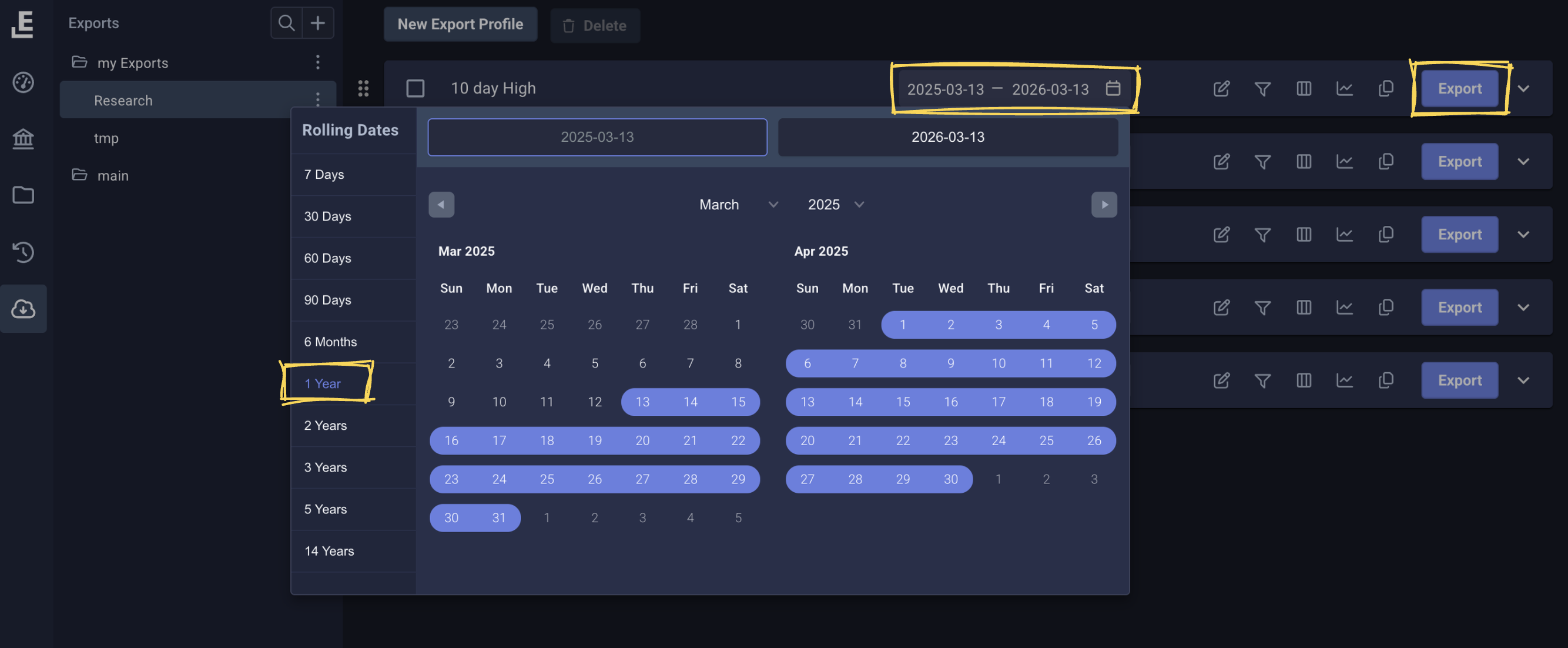Click the filter funnel icon on the first row

(x=1262, y=88)
